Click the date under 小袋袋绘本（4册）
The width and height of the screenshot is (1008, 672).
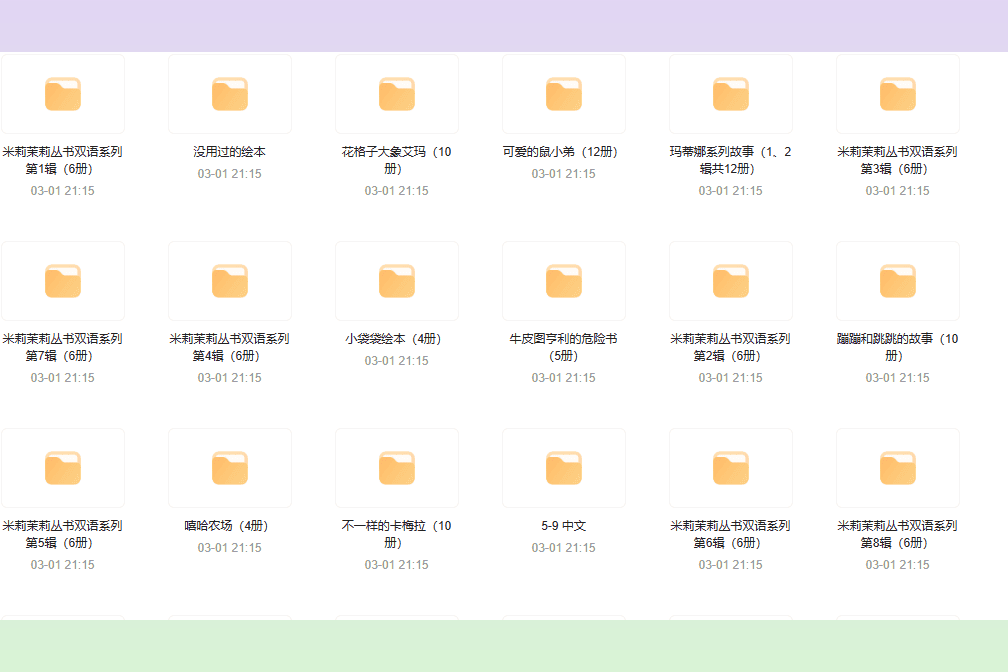tap(397, 361)
